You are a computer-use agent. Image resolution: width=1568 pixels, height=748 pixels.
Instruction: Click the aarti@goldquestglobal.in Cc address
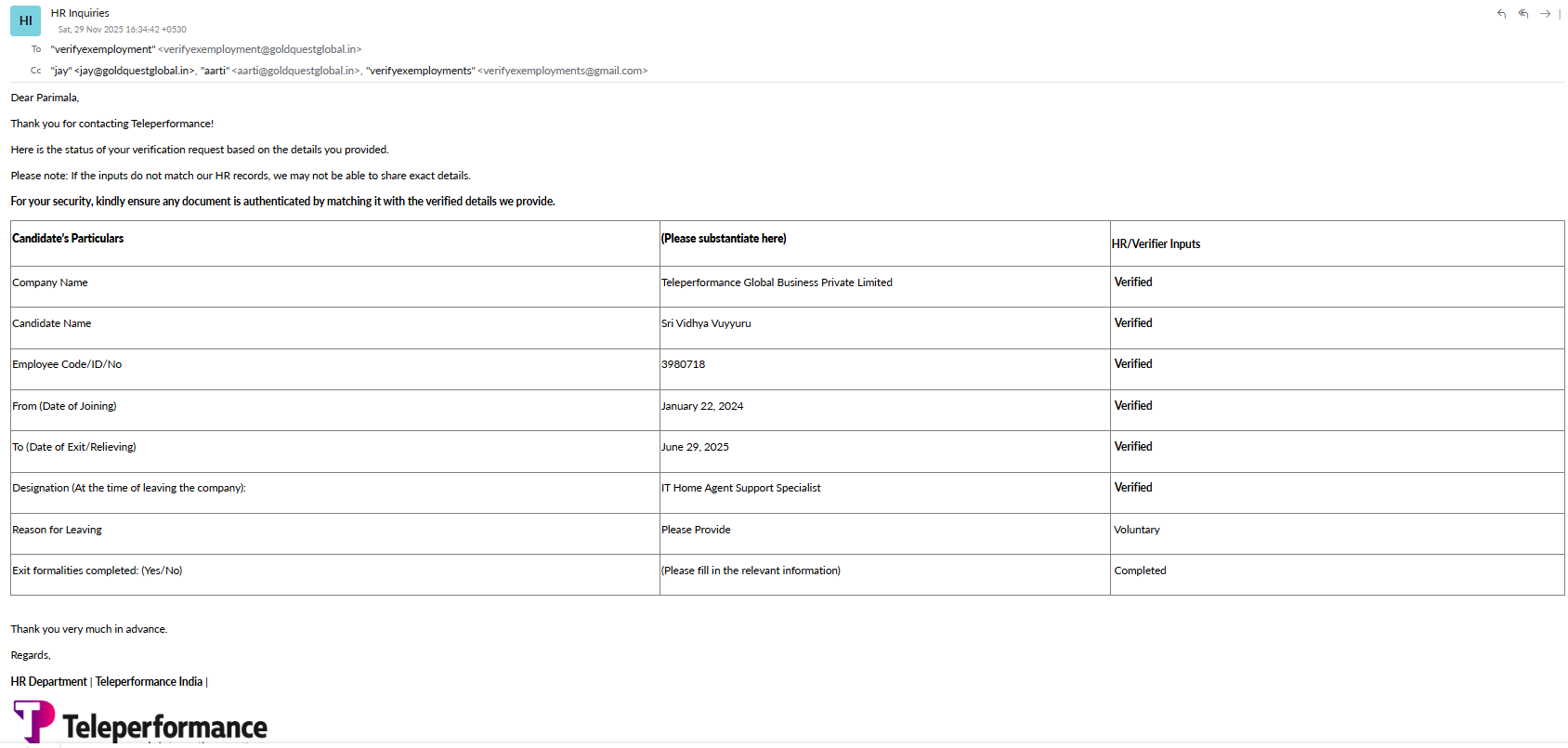(x=294, y=71)
